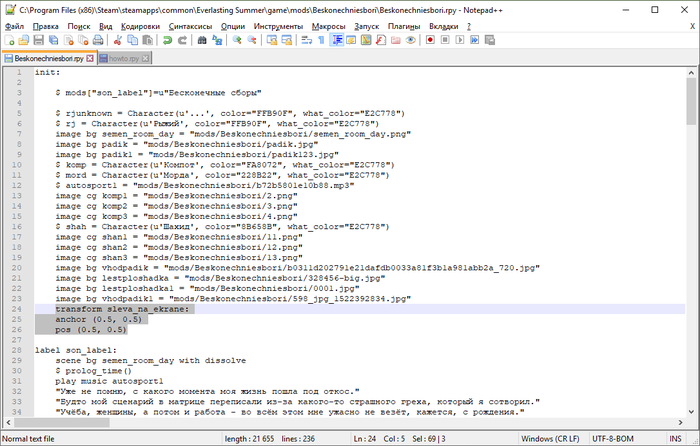Toggle the Function List panel icon
Image resolution: width=700 pixels, height=446 pixels.
point(381,40)
